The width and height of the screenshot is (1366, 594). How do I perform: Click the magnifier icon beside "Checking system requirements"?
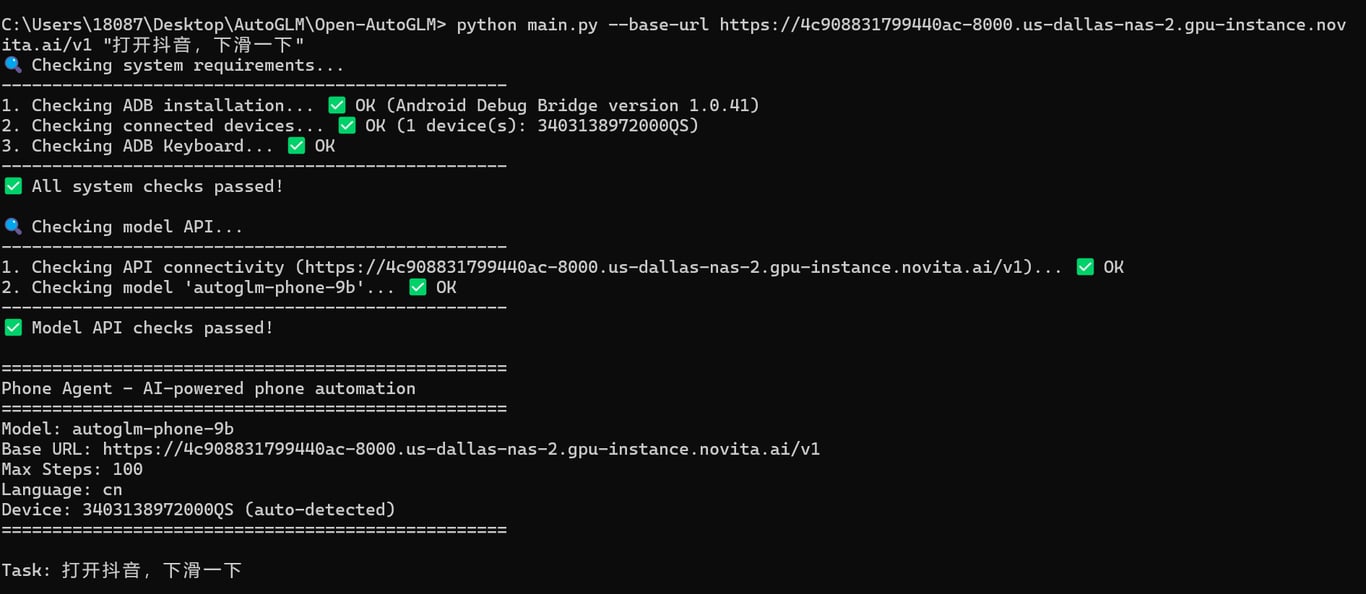[13, 65]
